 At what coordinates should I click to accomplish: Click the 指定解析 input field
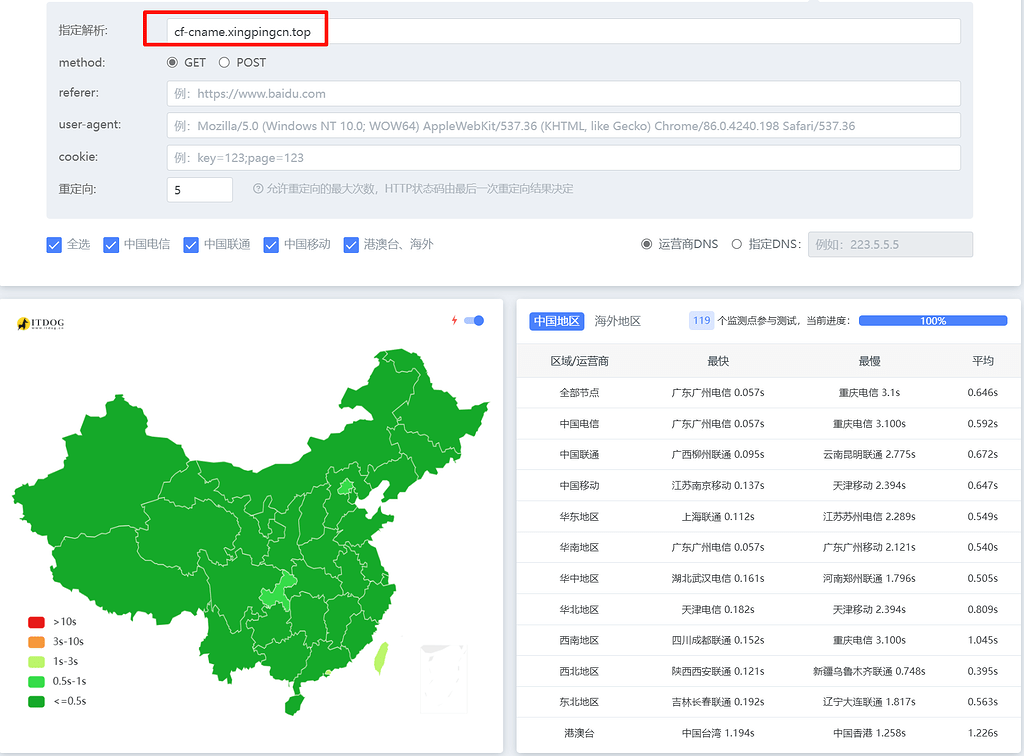click(x=564, y=31)
